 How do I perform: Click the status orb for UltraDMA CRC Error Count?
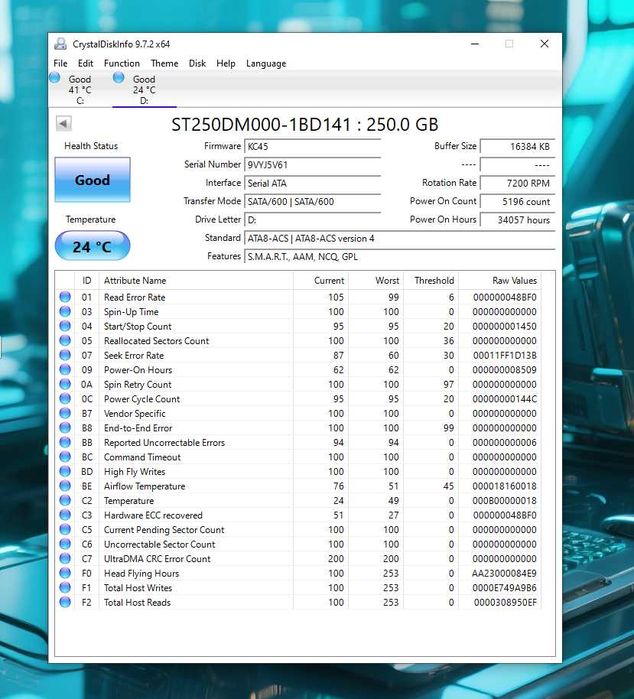(x=65, y=559)
